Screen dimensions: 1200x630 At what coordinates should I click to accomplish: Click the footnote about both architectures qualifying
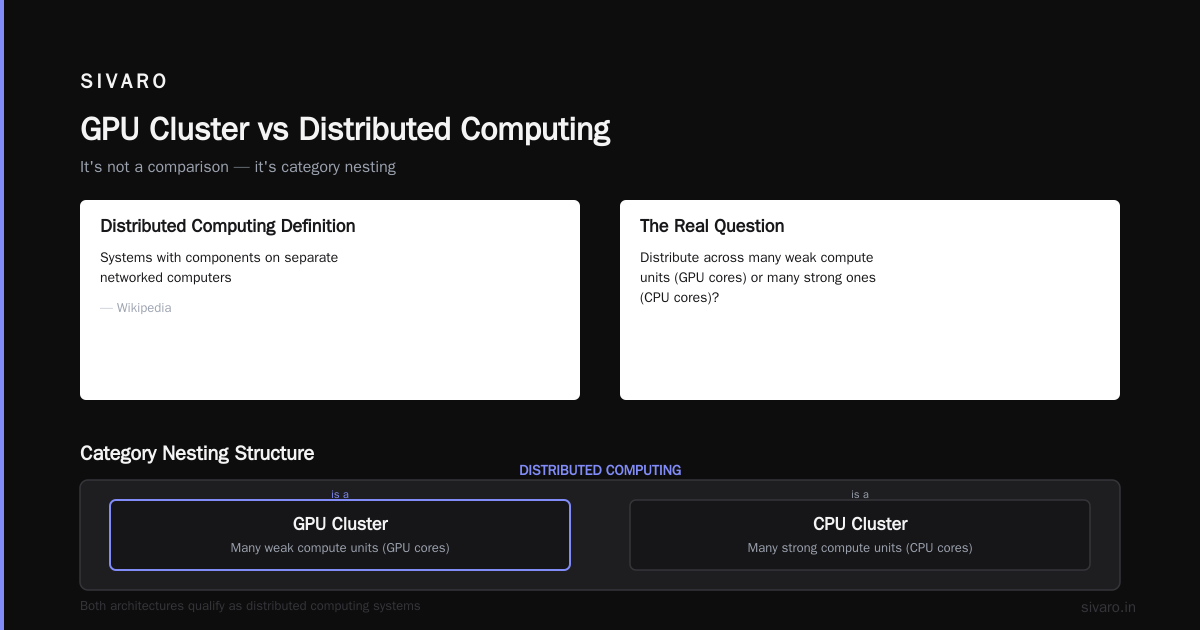250,606
